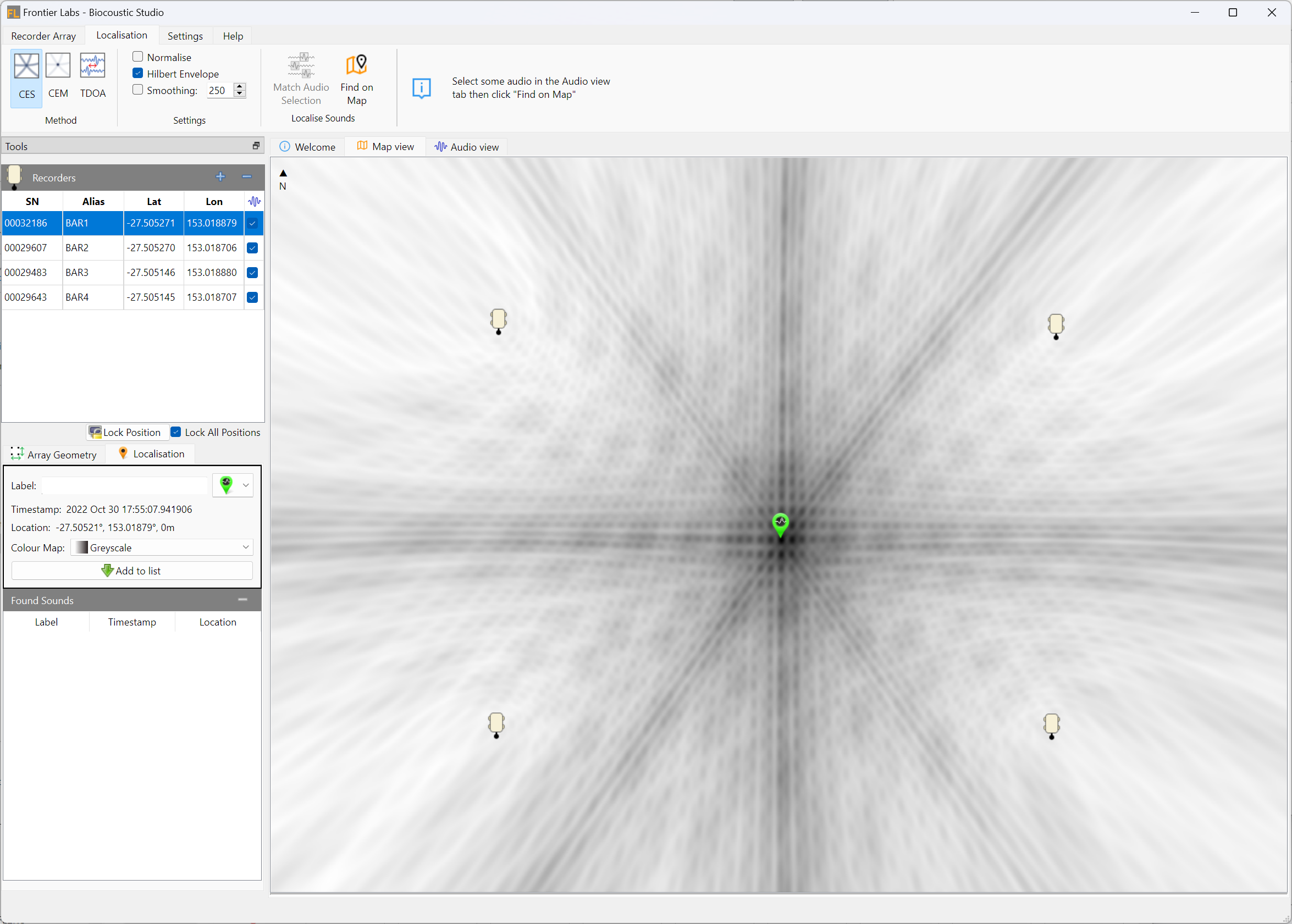Click the Found Sounds Timestamp column header
Viewport: 1292px width, 924px height.
click(x=132, y=622)
